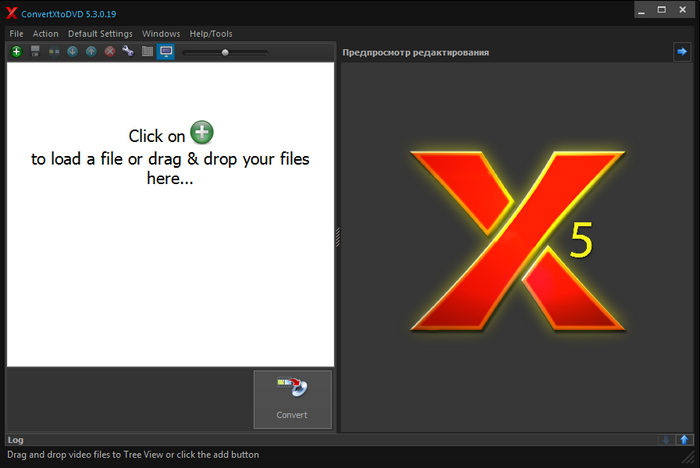Click the green add file button in toolbar
The image size is (700, 468).
[17, 52]
